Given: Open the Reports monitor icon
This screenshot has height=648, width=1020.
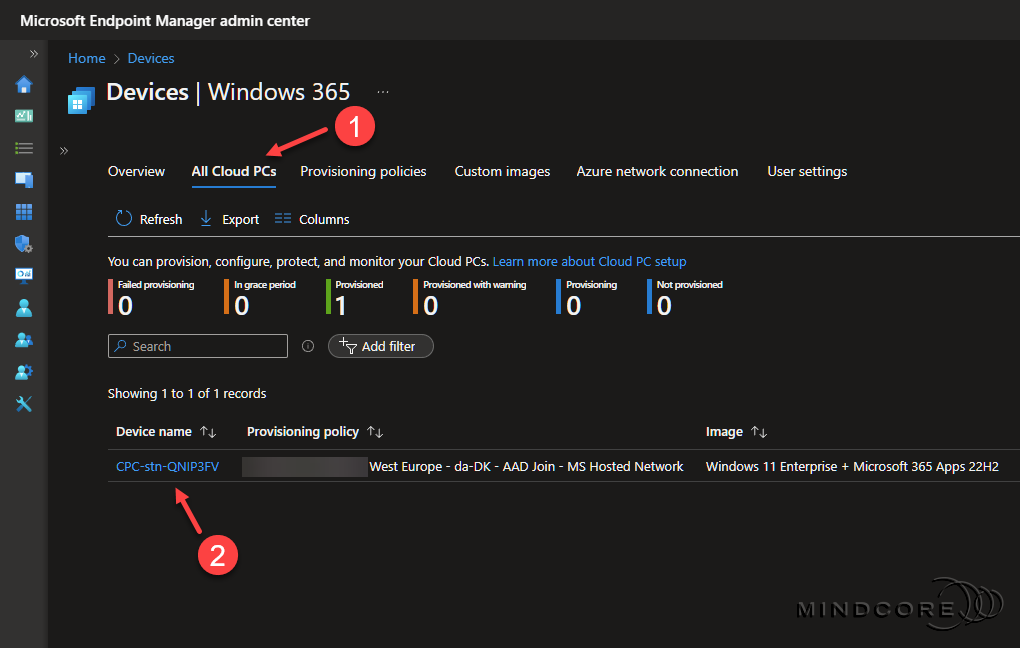Looking at the screenshot, I should pyautogui.click(x=24, y=276).
